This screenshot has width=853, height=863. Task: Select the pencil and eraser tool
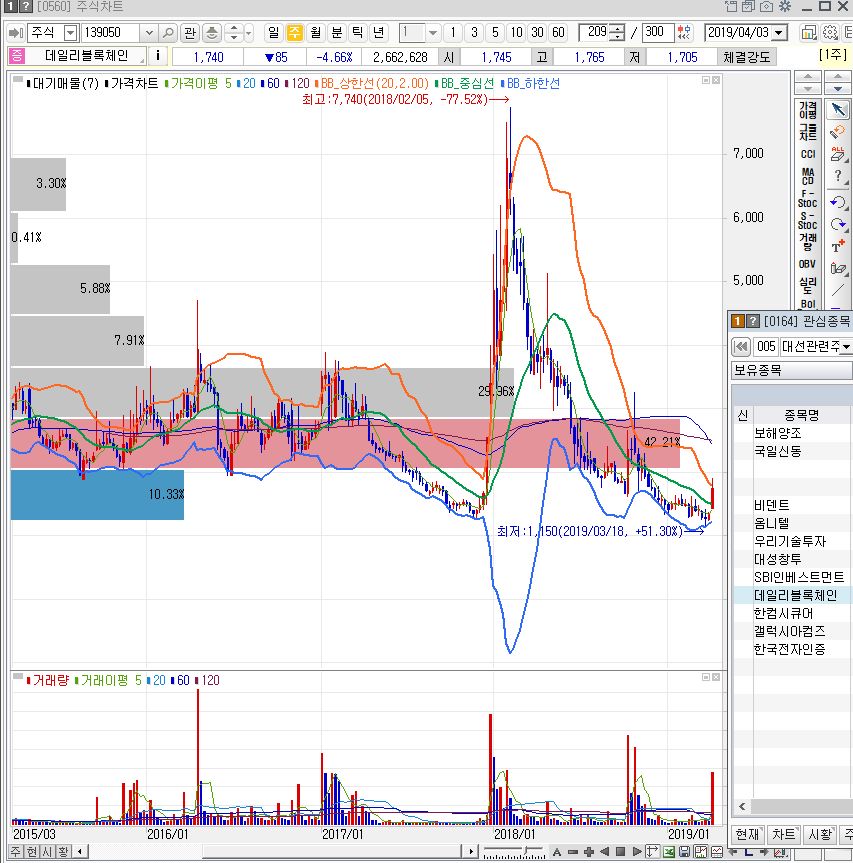[838, 268]
